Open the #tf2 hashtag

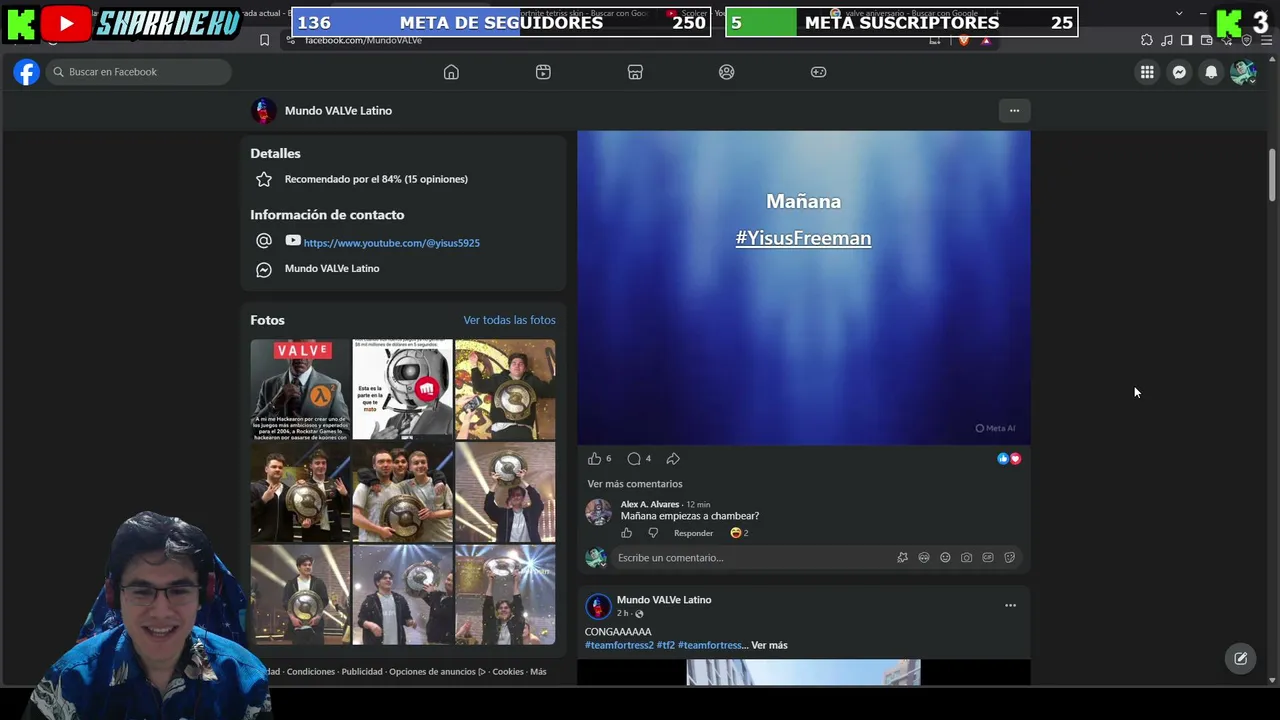pyautogui.click(x=665, y=645)
